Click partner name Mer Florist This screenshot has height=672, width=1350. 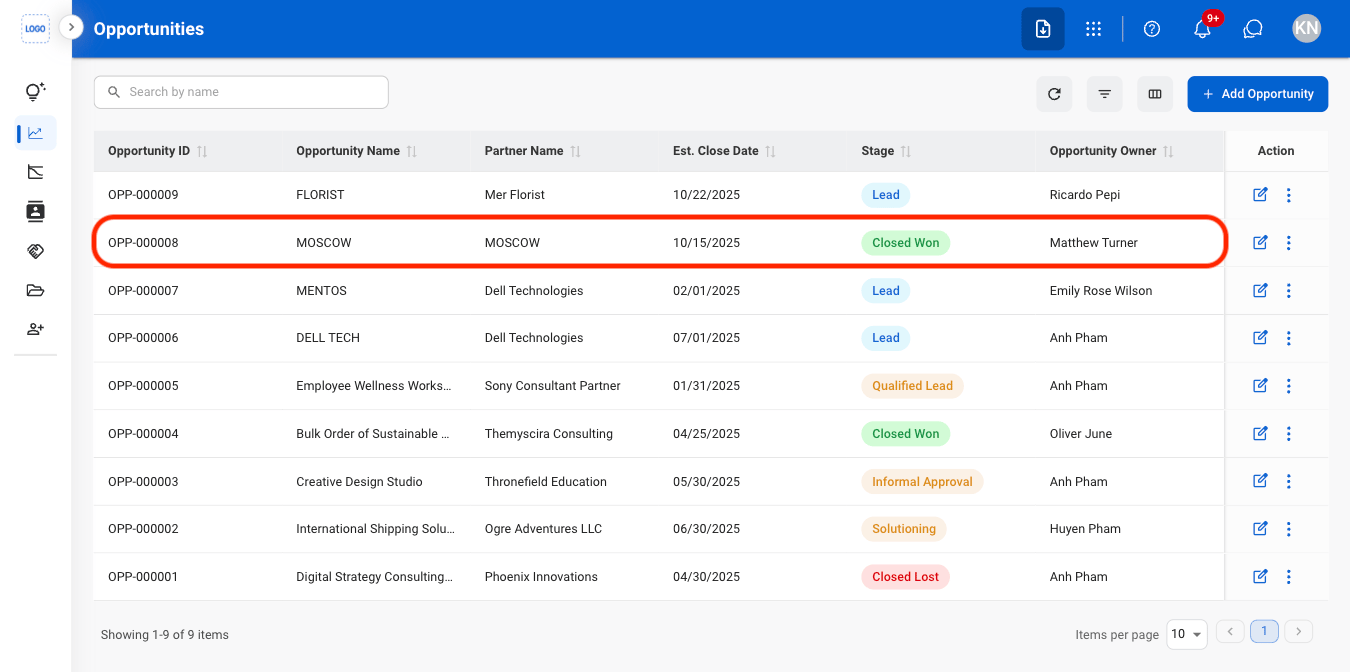point(515,195)
